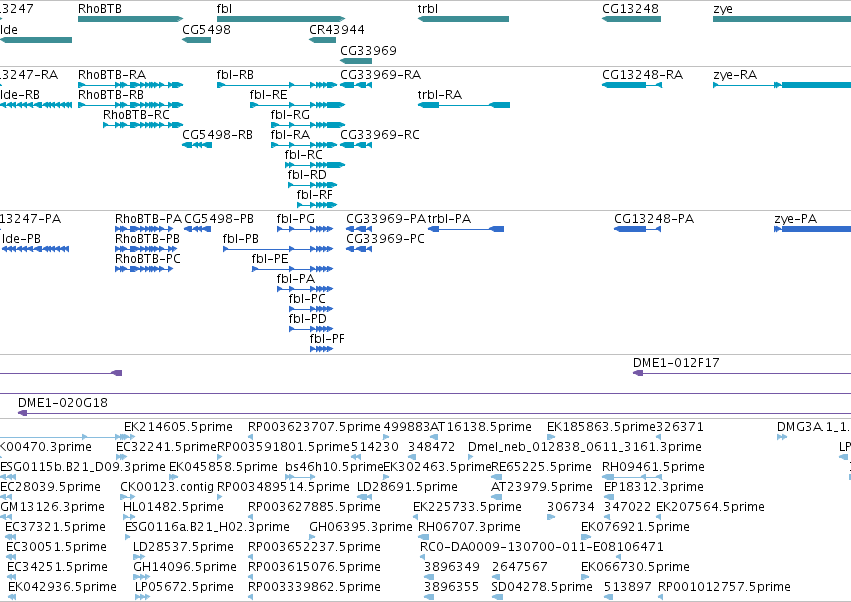
Task: Click the EK042936.5prime EST label
Action: pos(62,587)
